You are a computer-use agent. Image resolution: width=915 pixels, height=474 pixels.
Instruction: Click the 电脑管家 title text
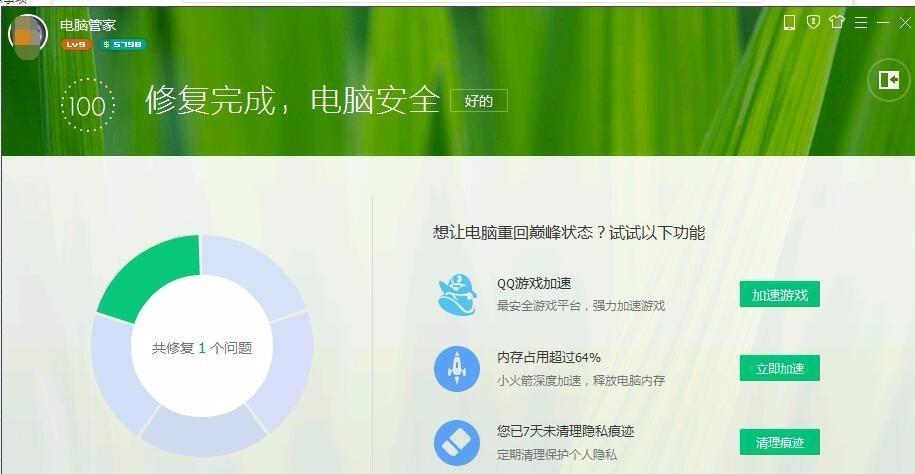click(88, 25)
